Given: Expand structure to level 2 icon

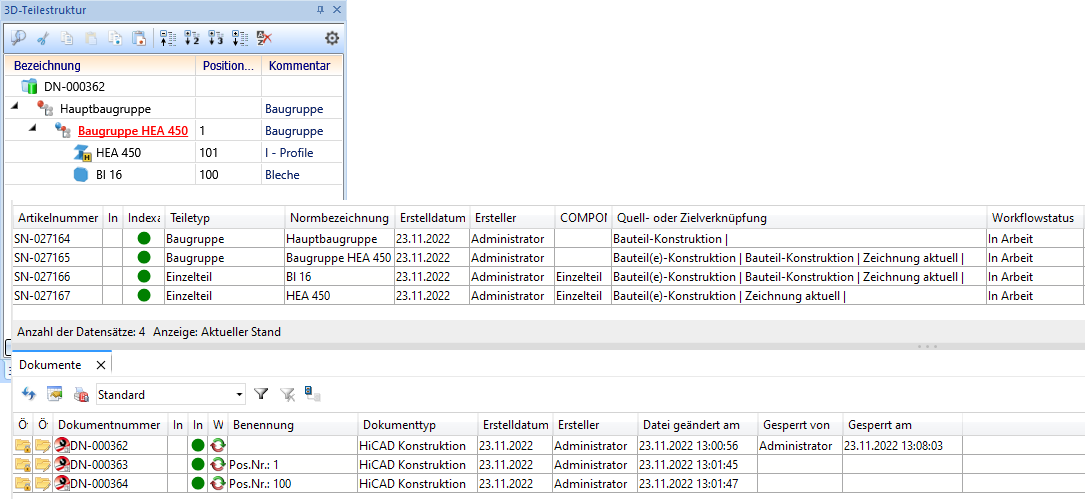Looking at the screenshot, I should pyautogui.click(x=192, y=39).
